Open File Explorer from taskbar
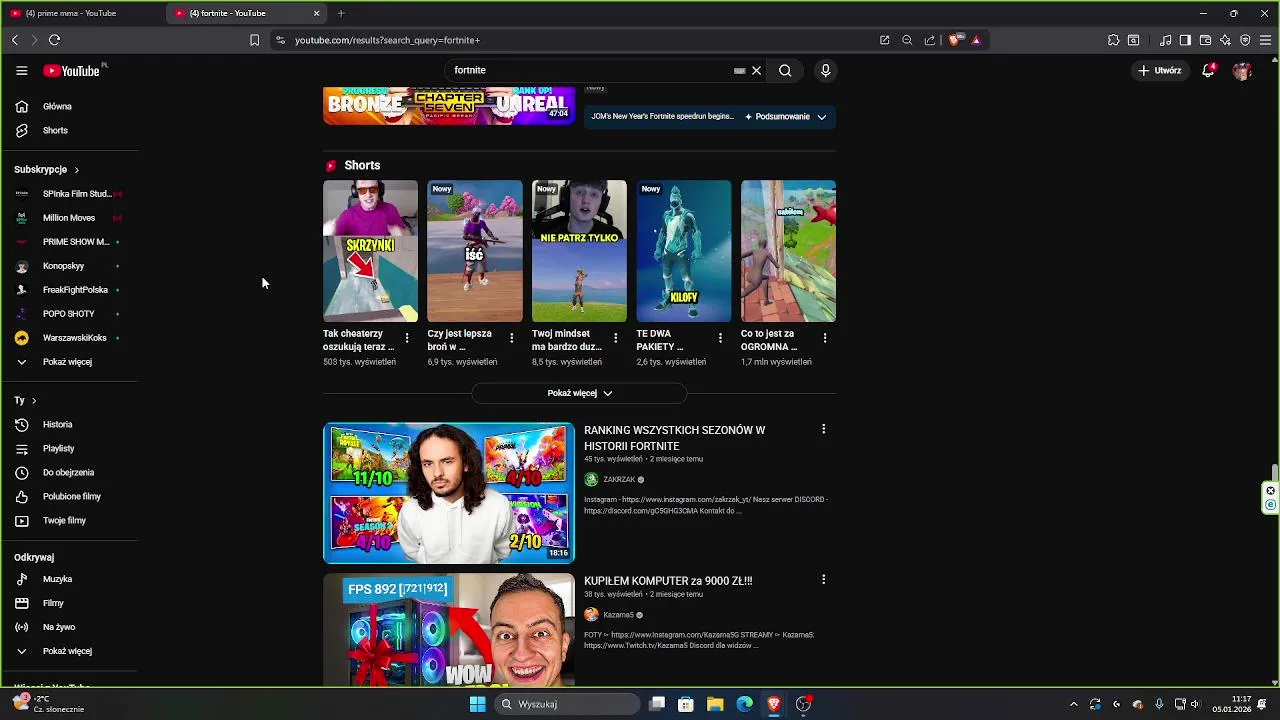 [x=715, y=704]
